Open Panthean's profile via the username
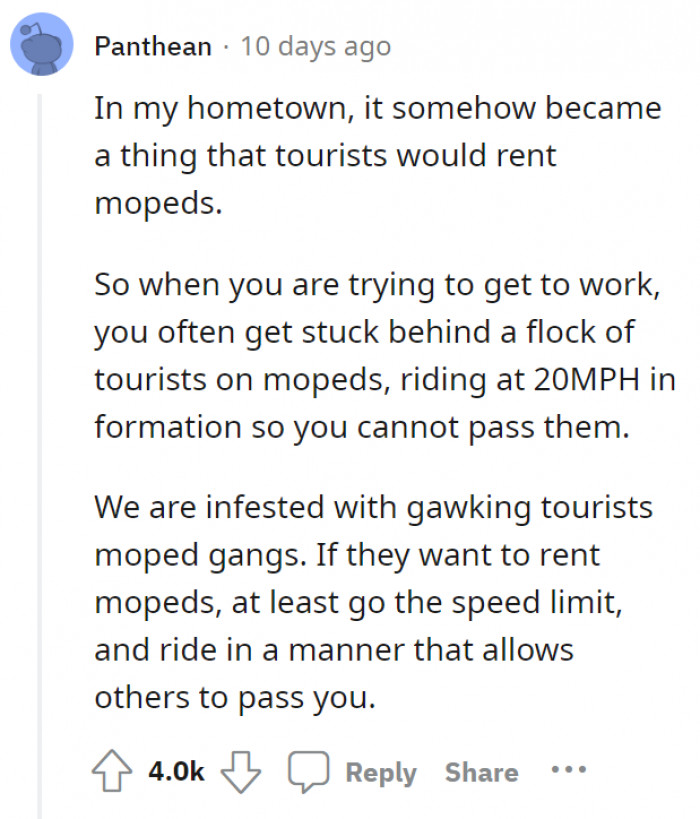This screenshot has height=819, width=700. [x=152, y=45]
